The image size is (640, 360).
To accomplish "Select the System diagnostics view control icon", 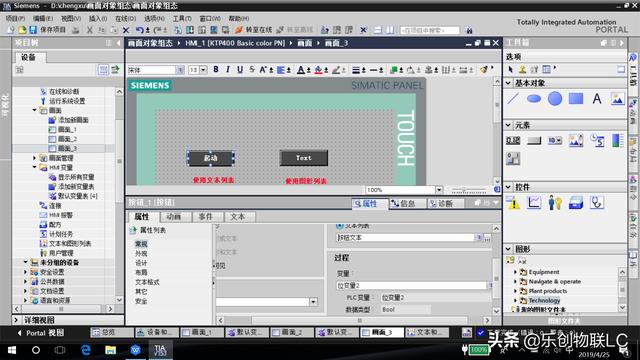I will pos(597,202).
